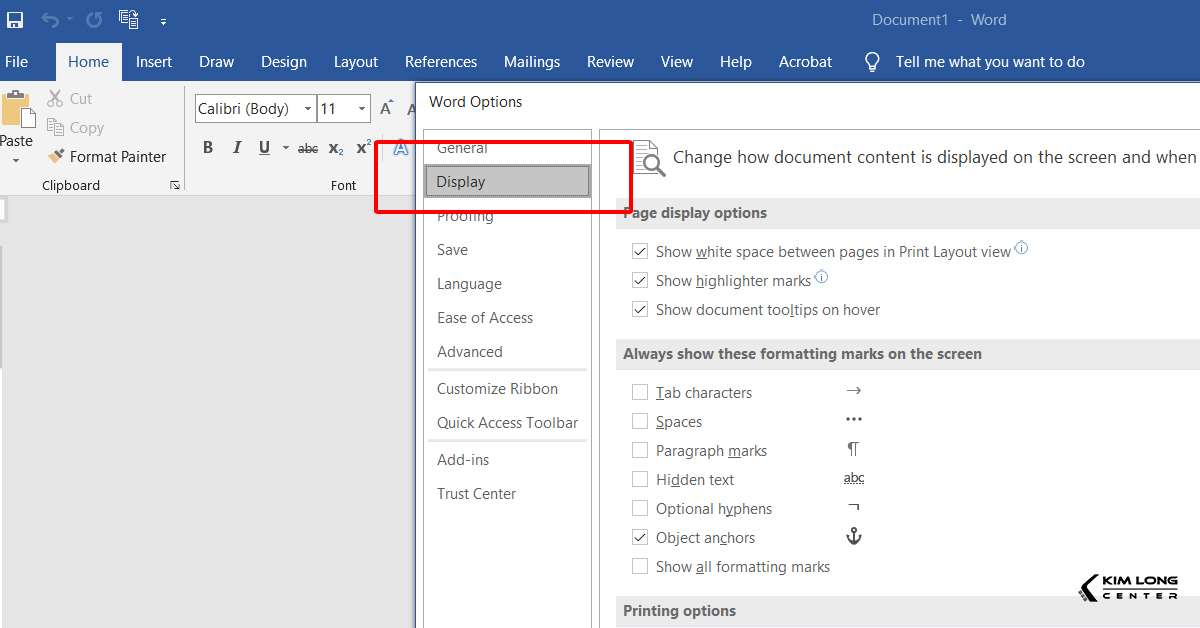Click the Cut scissors icon
Image resolution: width=1200 pixels, height=628 pixels.
point(55,99)
